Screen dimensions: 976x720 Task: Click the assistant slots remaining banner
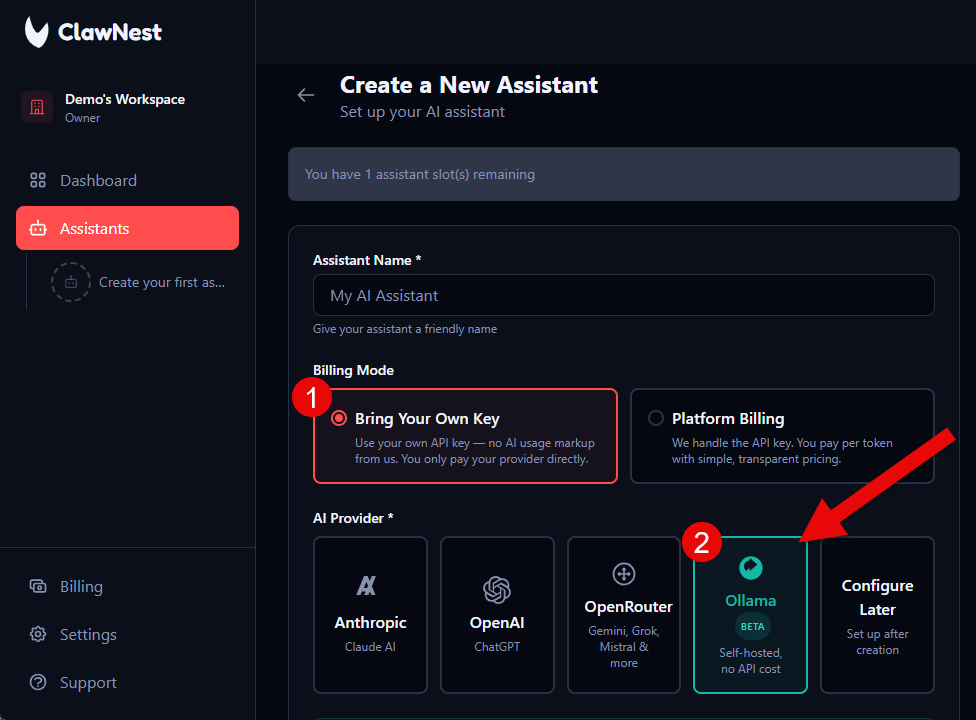623,173
